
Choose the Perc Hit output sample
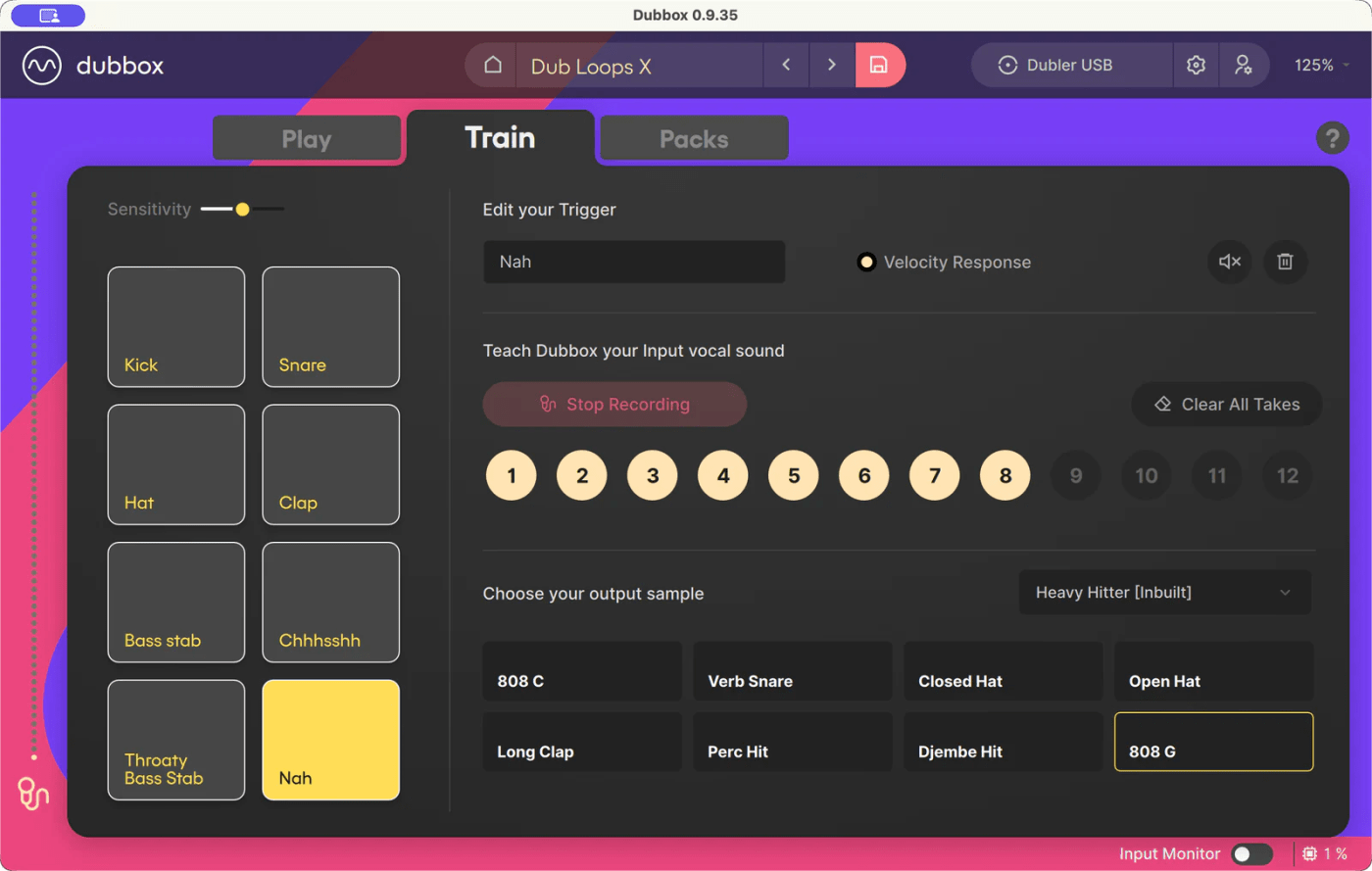[x=793, y=742]
